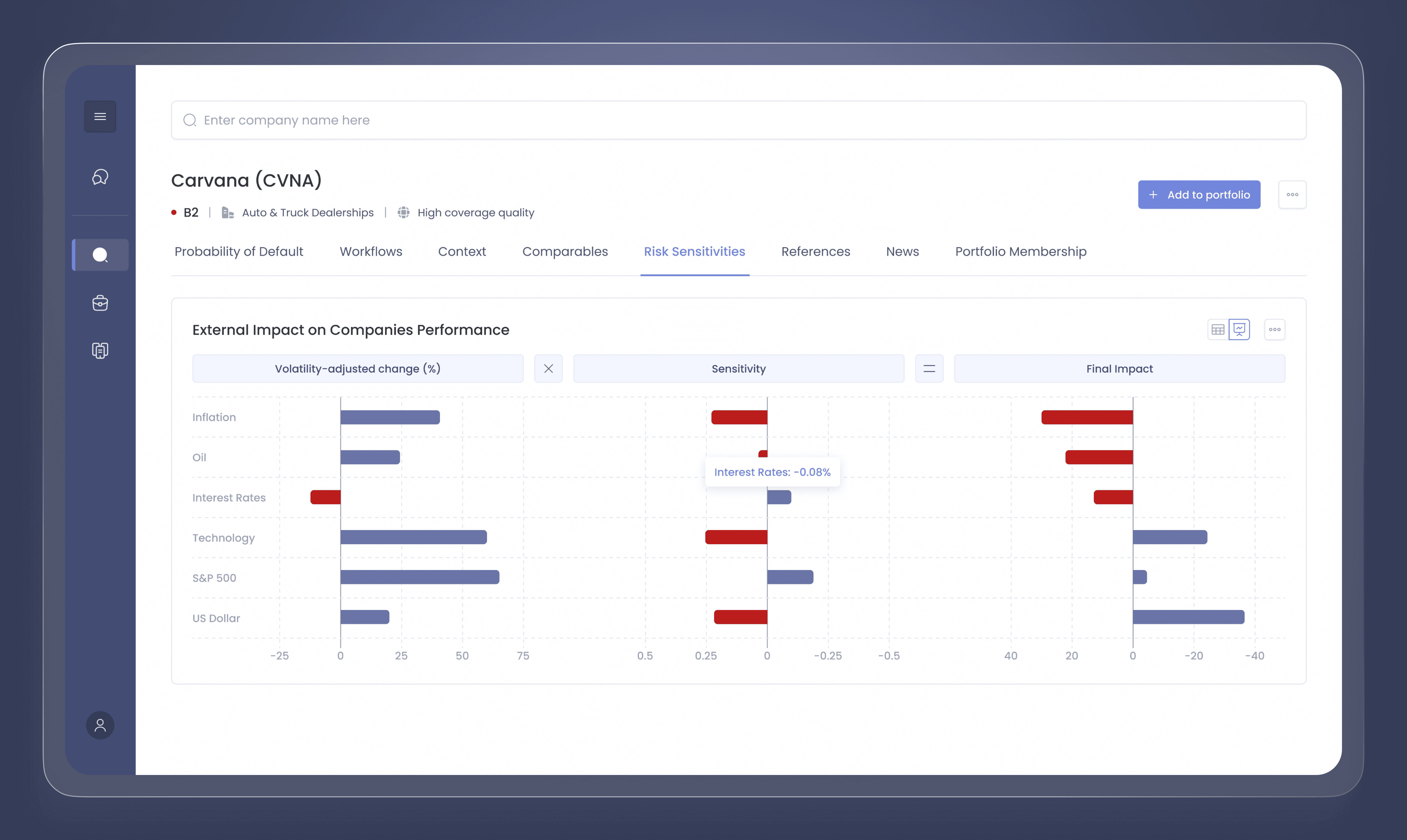Click the multiply sign between columns
This screenshot has width=1407, height=840.
tap(548, 369)
